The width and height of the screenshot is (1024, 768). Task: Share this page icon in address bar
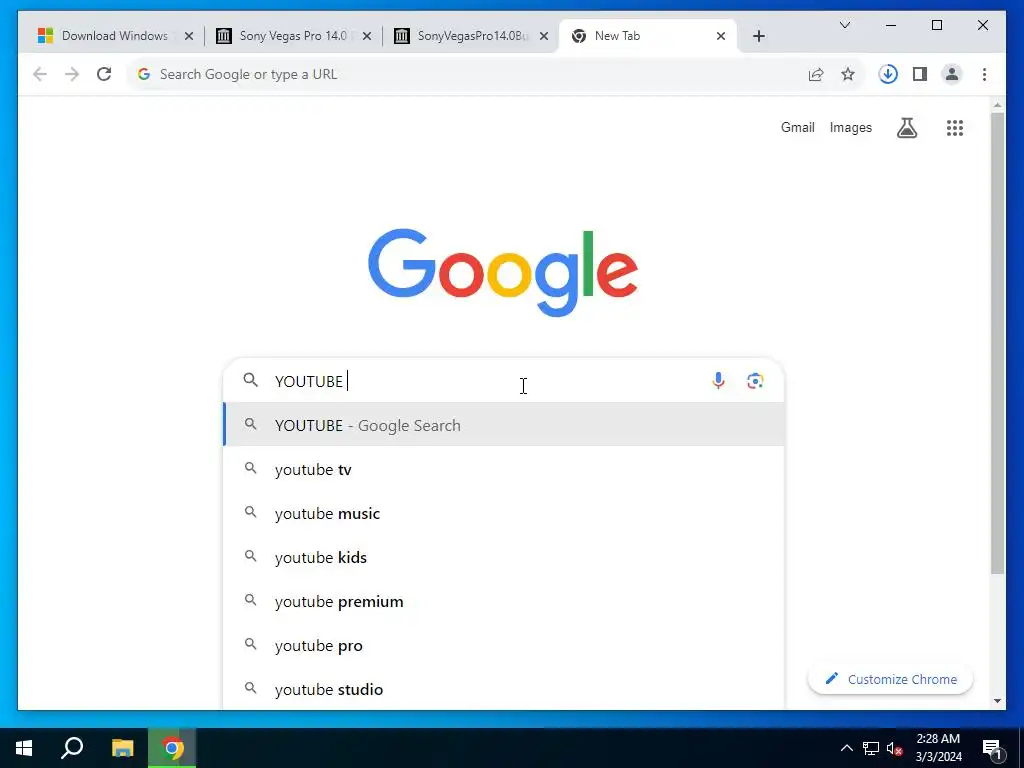point(816,74)
